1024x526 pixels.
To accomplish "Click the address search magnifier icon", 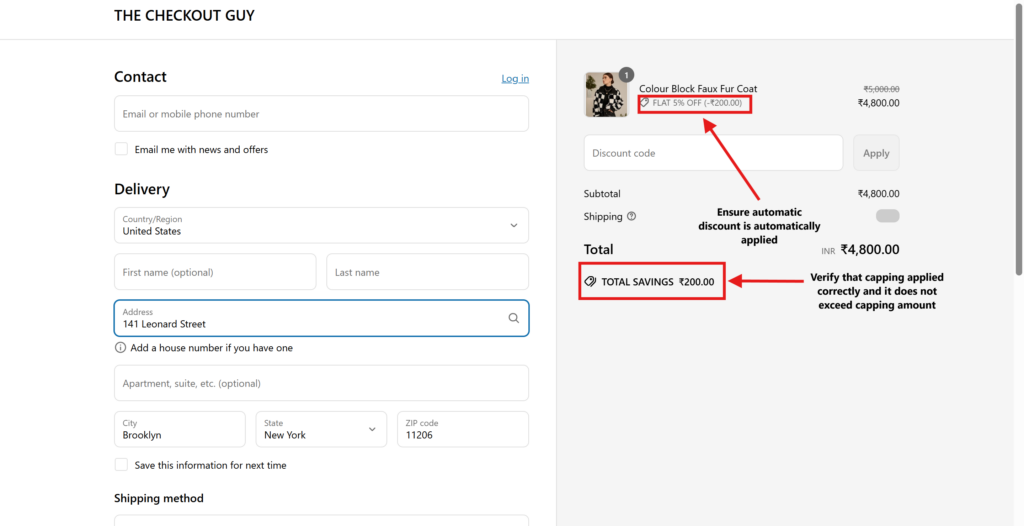I will pos(513,318).
